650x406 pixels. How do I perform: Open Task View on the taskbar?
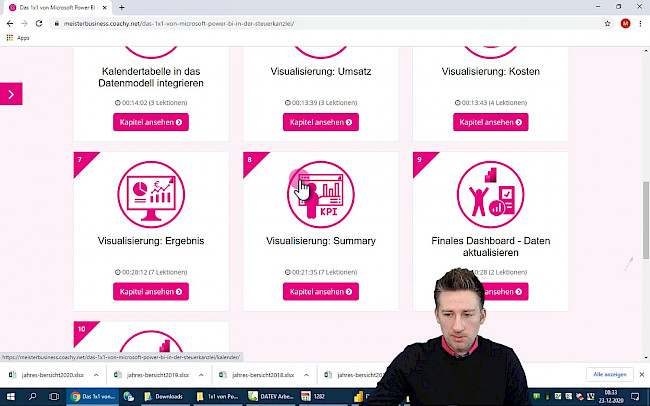coord(54,397)
